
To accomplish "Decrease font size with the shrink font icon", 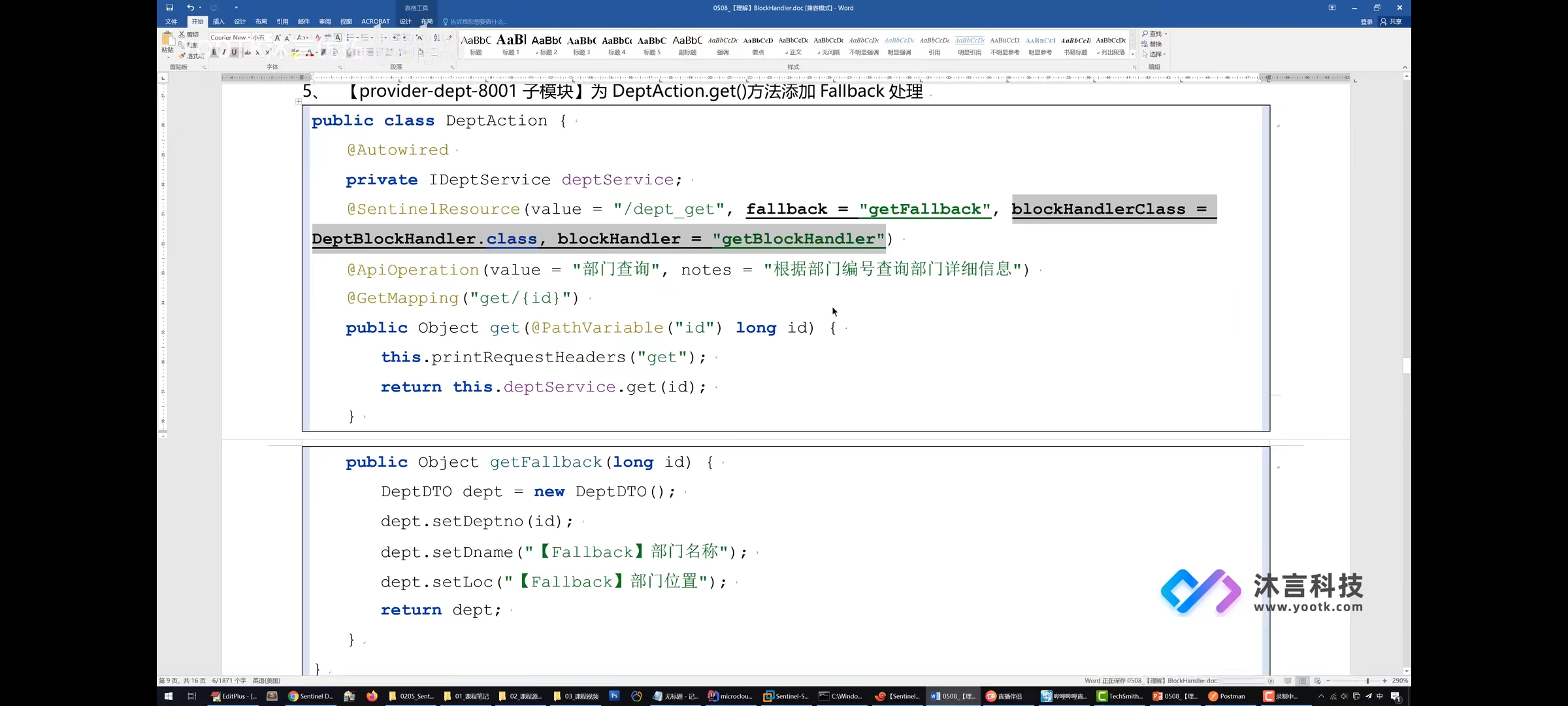I will point(287,38).
